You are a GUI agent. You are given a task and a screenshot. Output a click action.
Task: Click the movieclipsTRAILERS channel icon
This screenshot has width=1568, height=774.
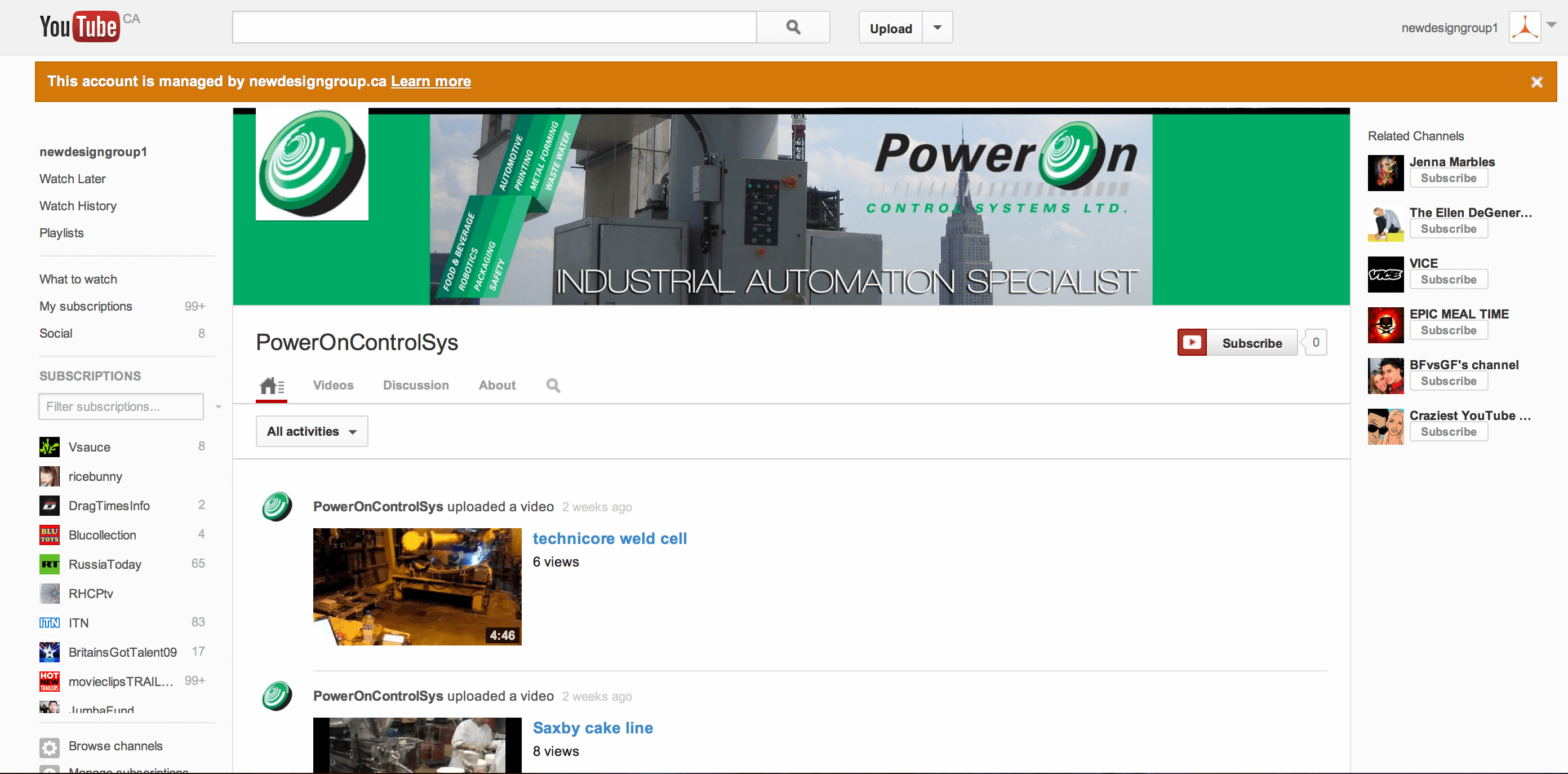pyautogui.click(x=50, y=681)
